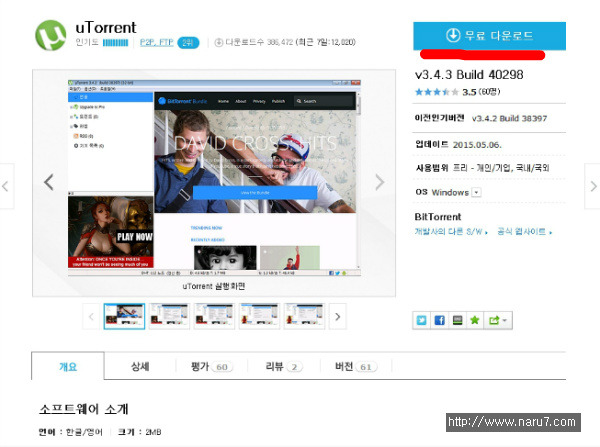
Task: Open developer's other S/W link
Action: pyautogui.click(x=451, y=232)
